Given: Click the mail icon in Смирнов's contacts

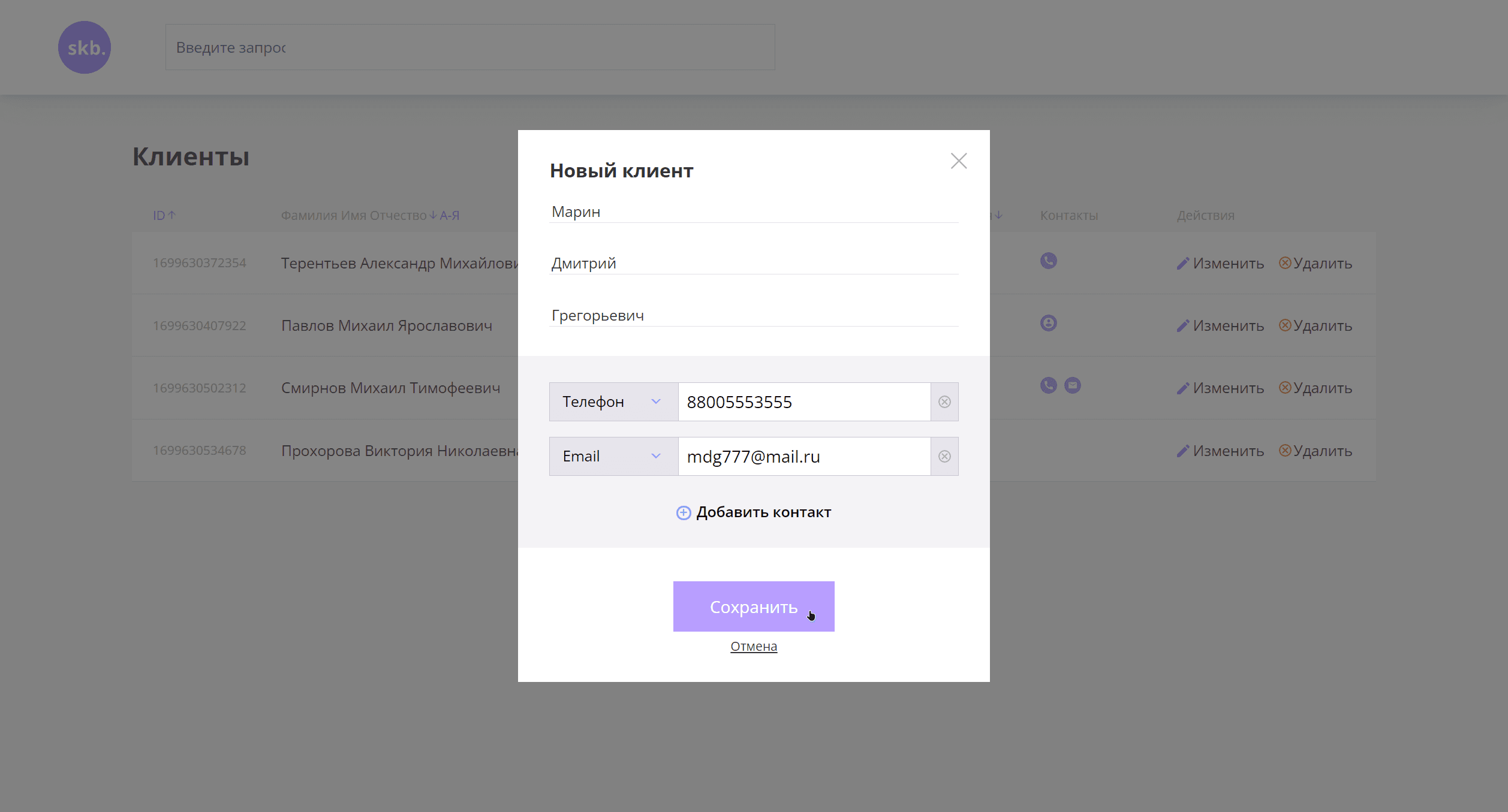Looking at the screenshot, I should point(1072,386).
